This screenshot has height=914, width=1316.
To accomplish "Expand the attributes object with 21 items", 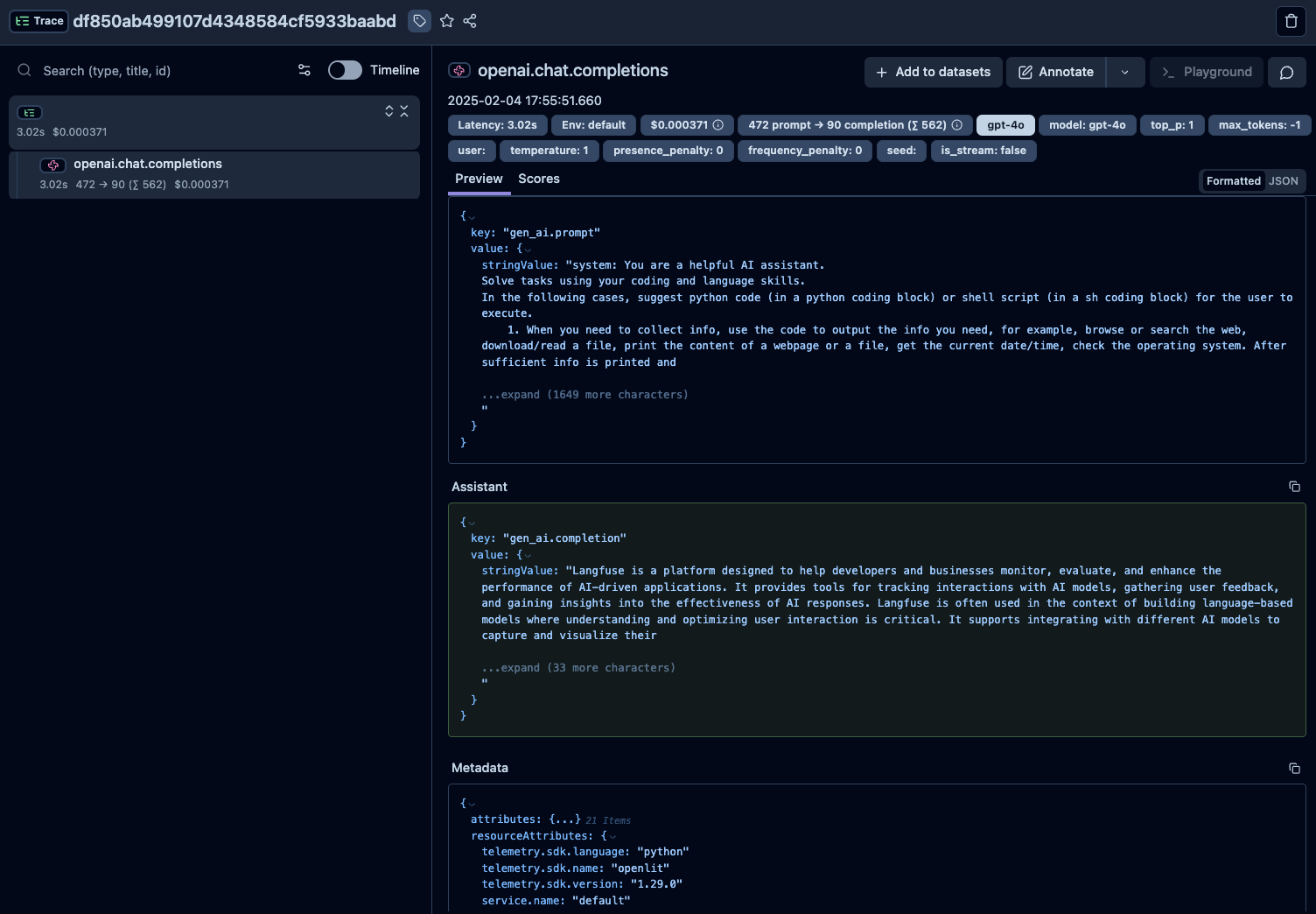I will tap(564, 819).
